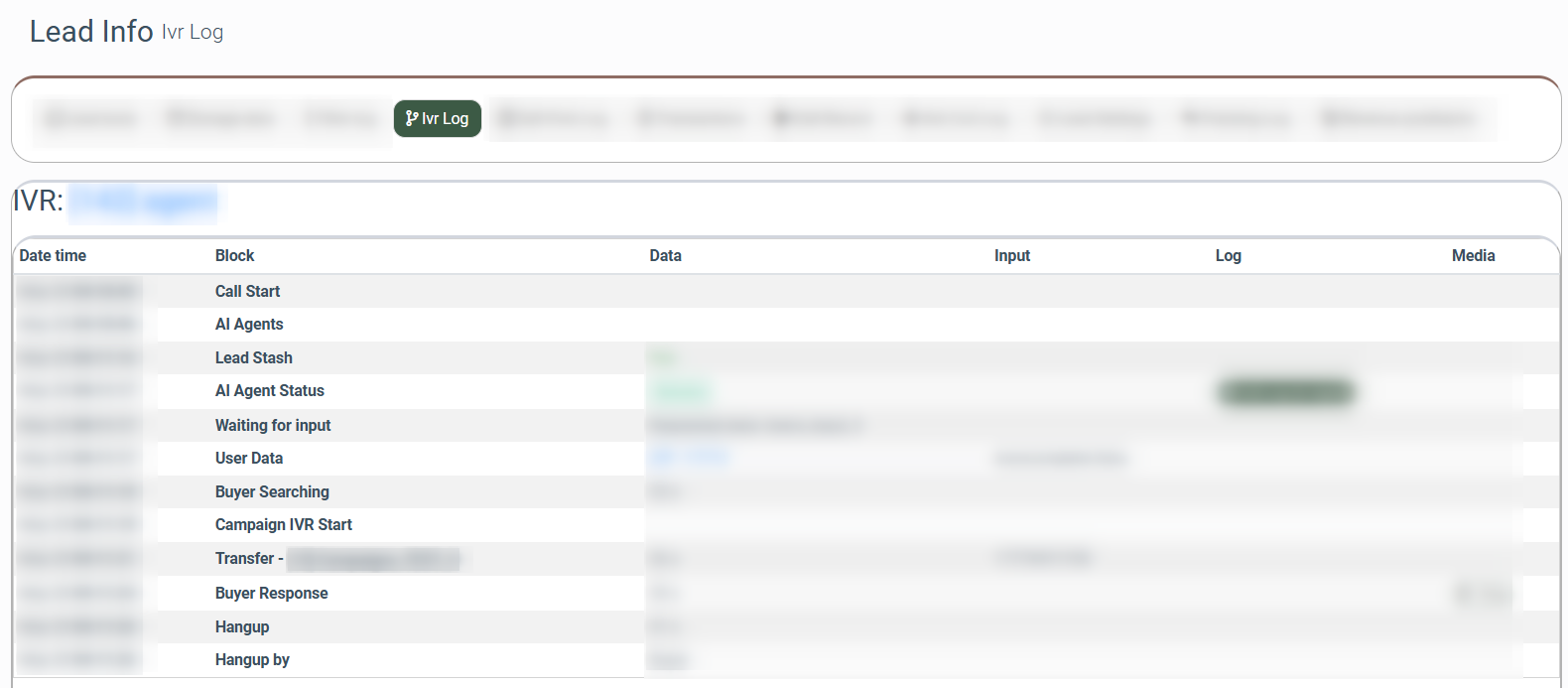Select the Campaign IVR Start row
The width and height of the screenshot is (1568, 688).
[283, 524]
